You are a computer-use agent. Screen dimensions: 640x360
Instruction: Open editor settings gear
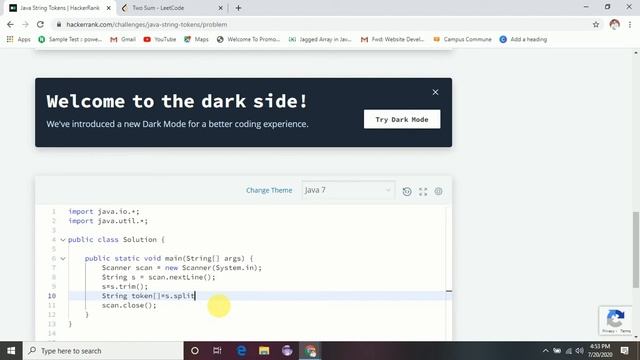coord(438,191)
